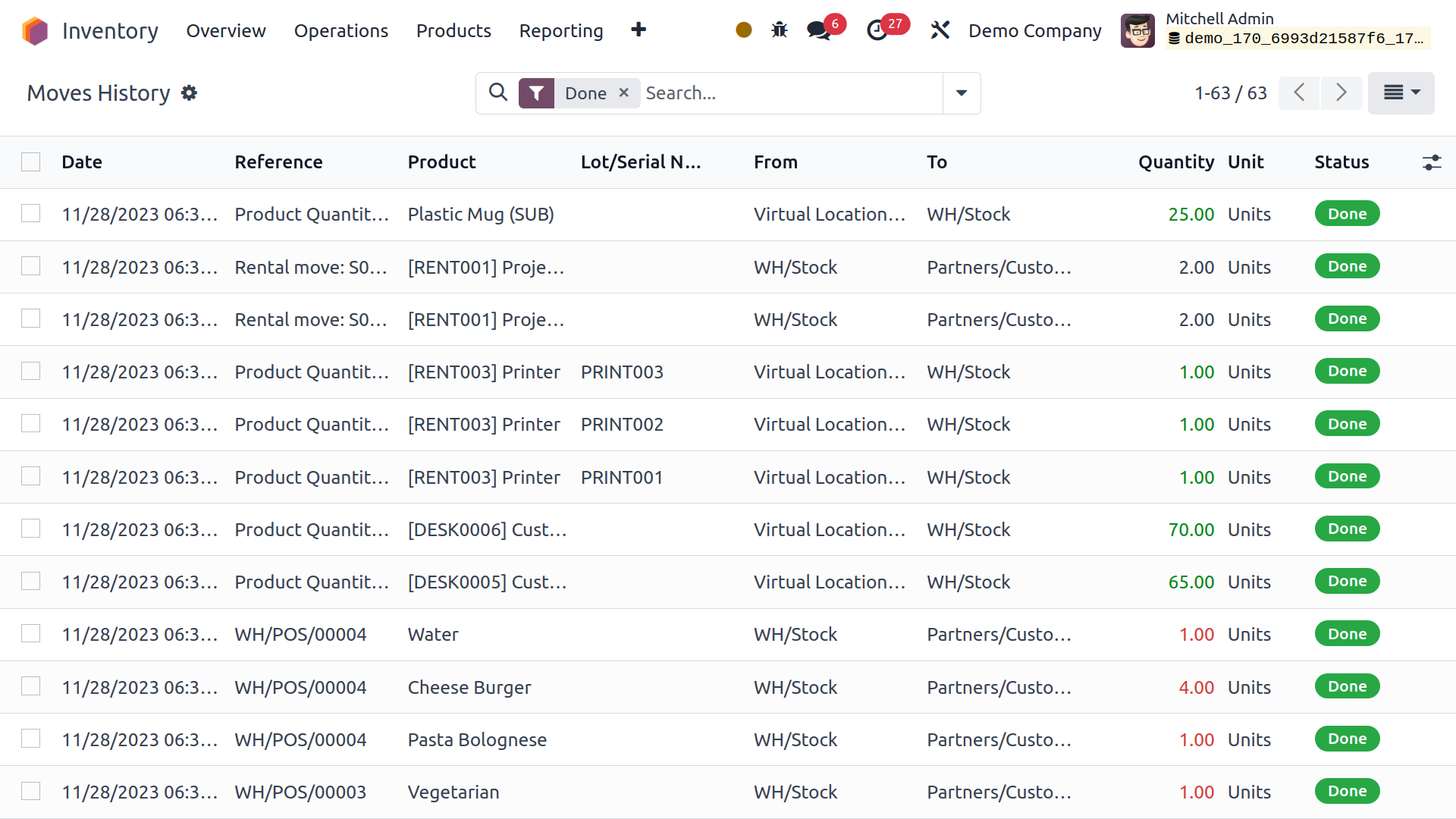The height and width of the screenshot is (819, 1456).
Task: Click the search magnifier icon
Action: pyautogui.click(x=497, y=93)
